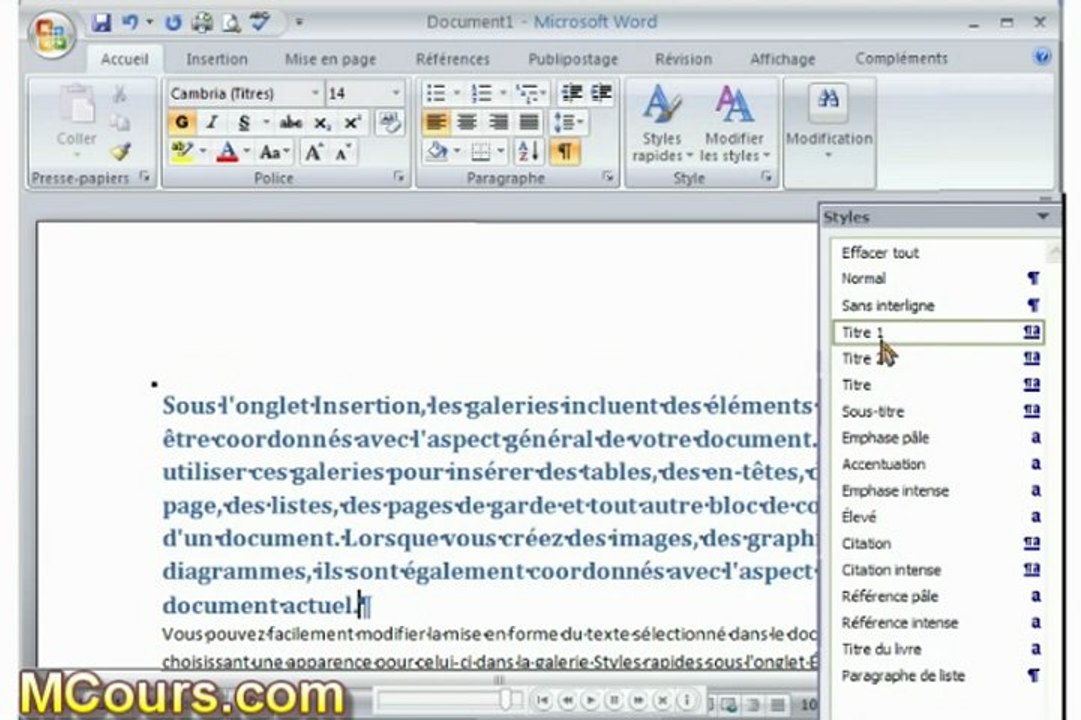
Task: Open line spacing options
Action: (x=569, y=123)
